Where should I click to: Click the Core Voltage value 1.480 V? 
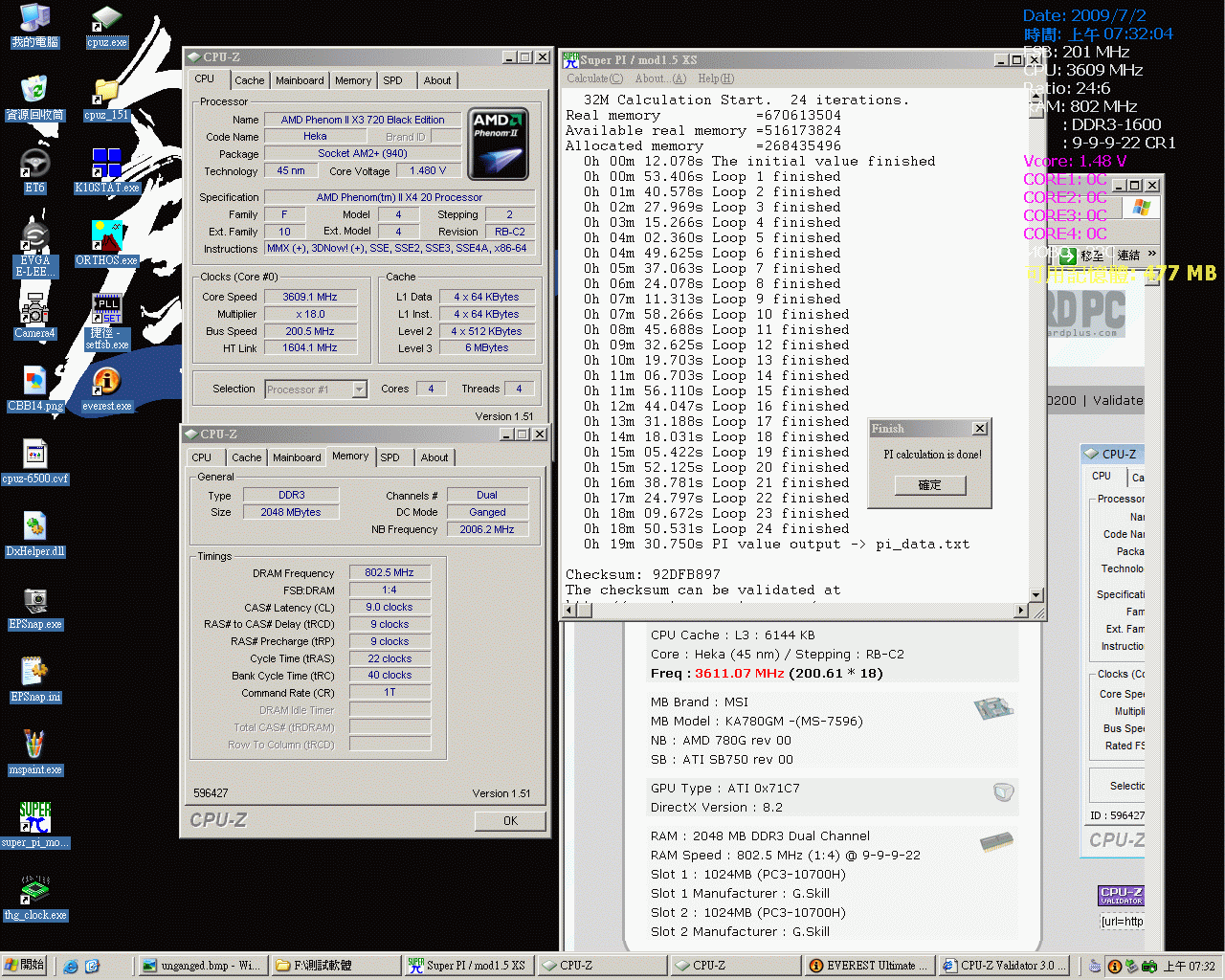point(428,171)
